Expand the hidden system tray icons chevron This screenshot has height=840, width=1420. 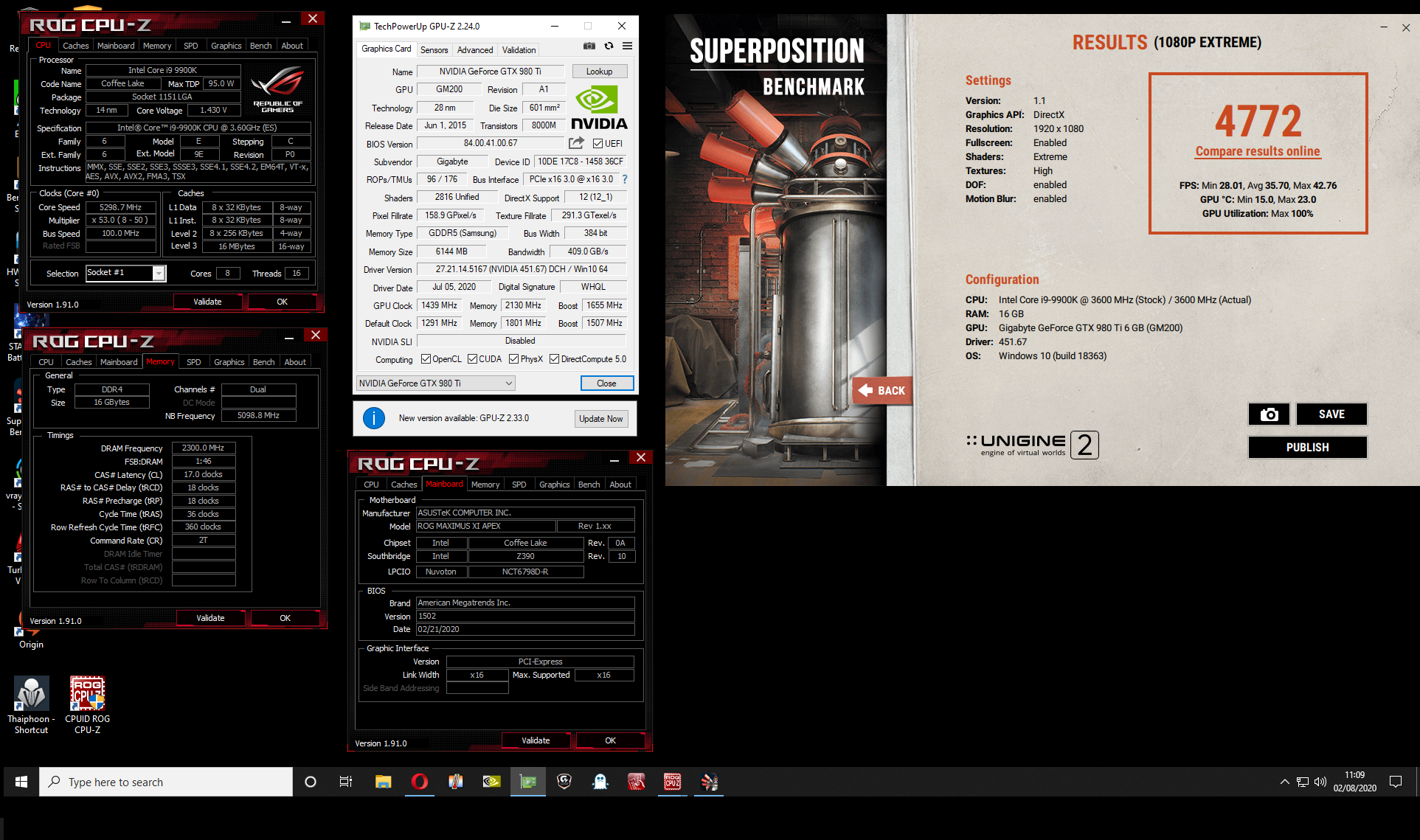(x=1284, y=782)
